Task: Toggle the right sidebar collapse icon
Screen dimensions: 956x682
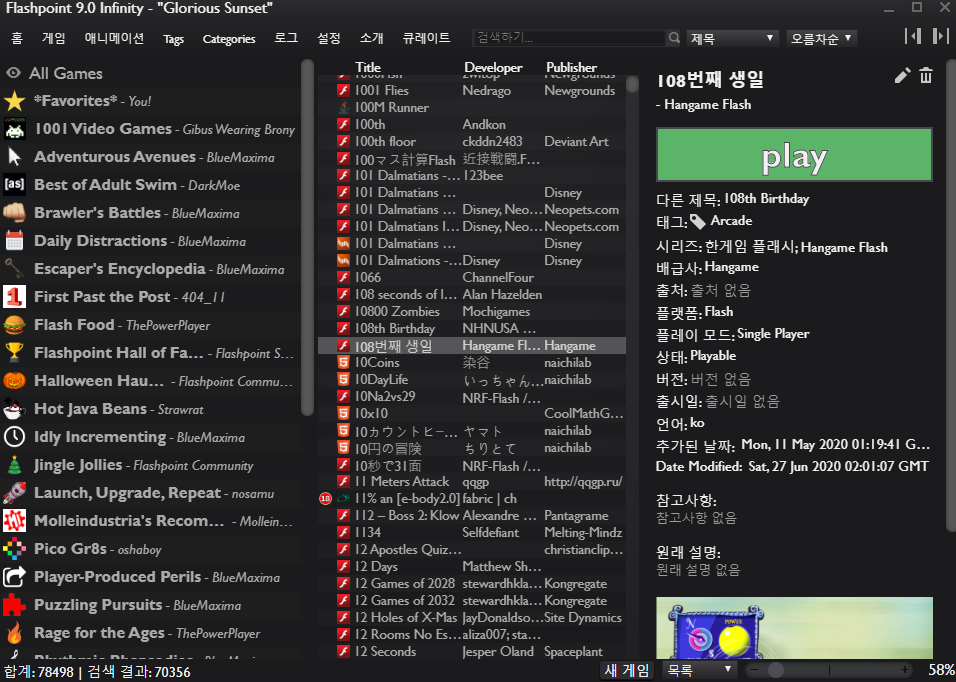Action: (941, 36)
